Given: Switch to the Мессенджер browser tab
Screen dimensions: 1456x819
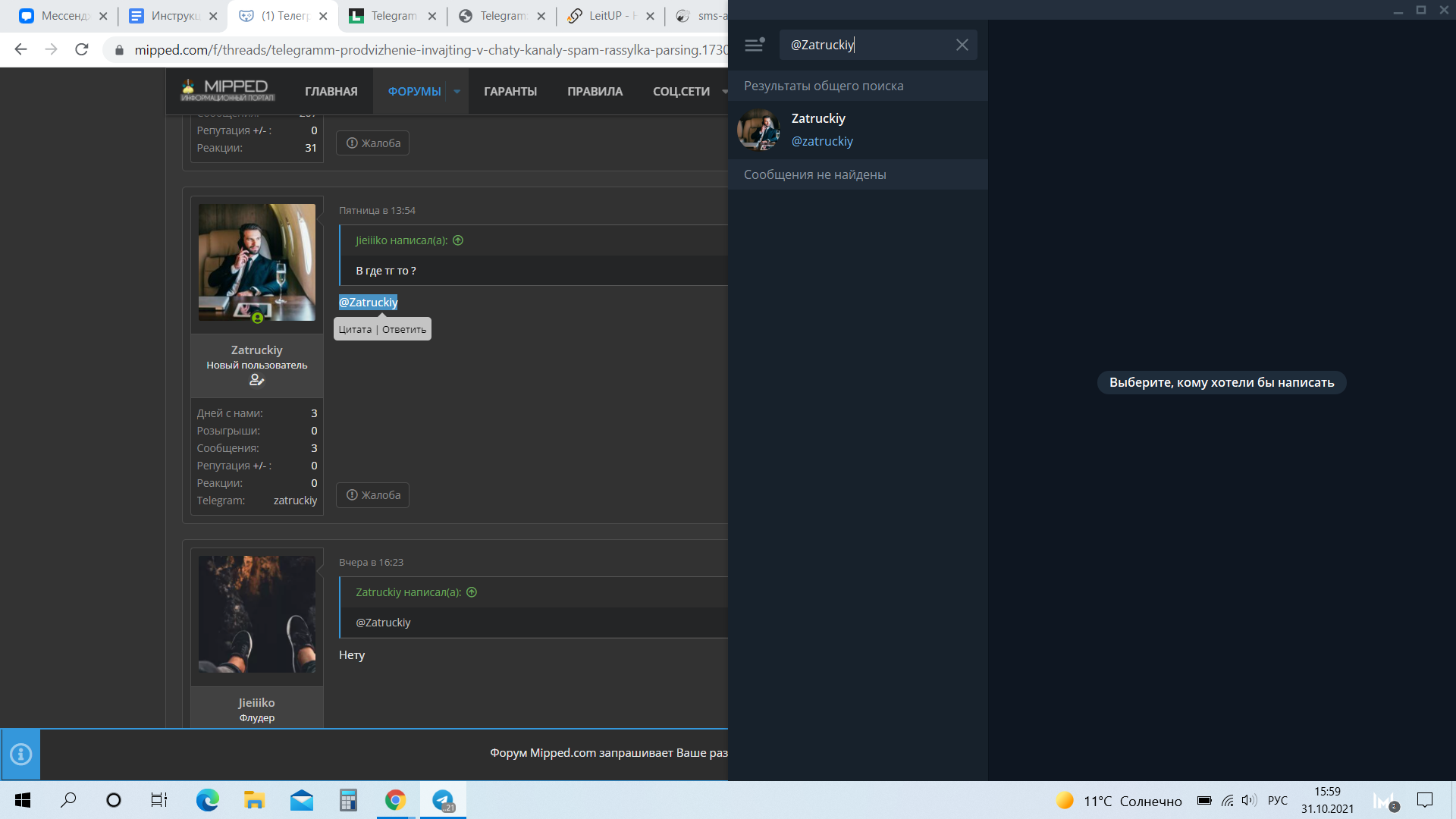Looking at the screenshot, I should tap(64, 16).
